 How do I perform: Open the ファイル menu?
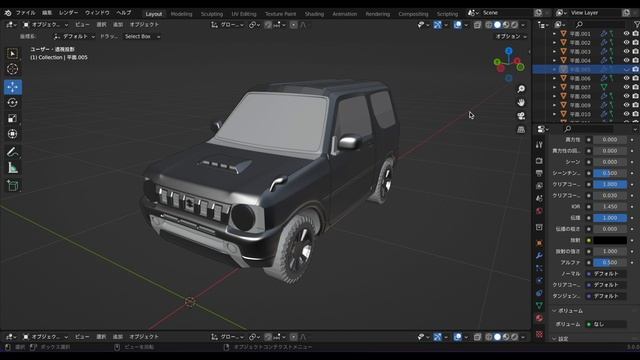[x=25, y=13]
